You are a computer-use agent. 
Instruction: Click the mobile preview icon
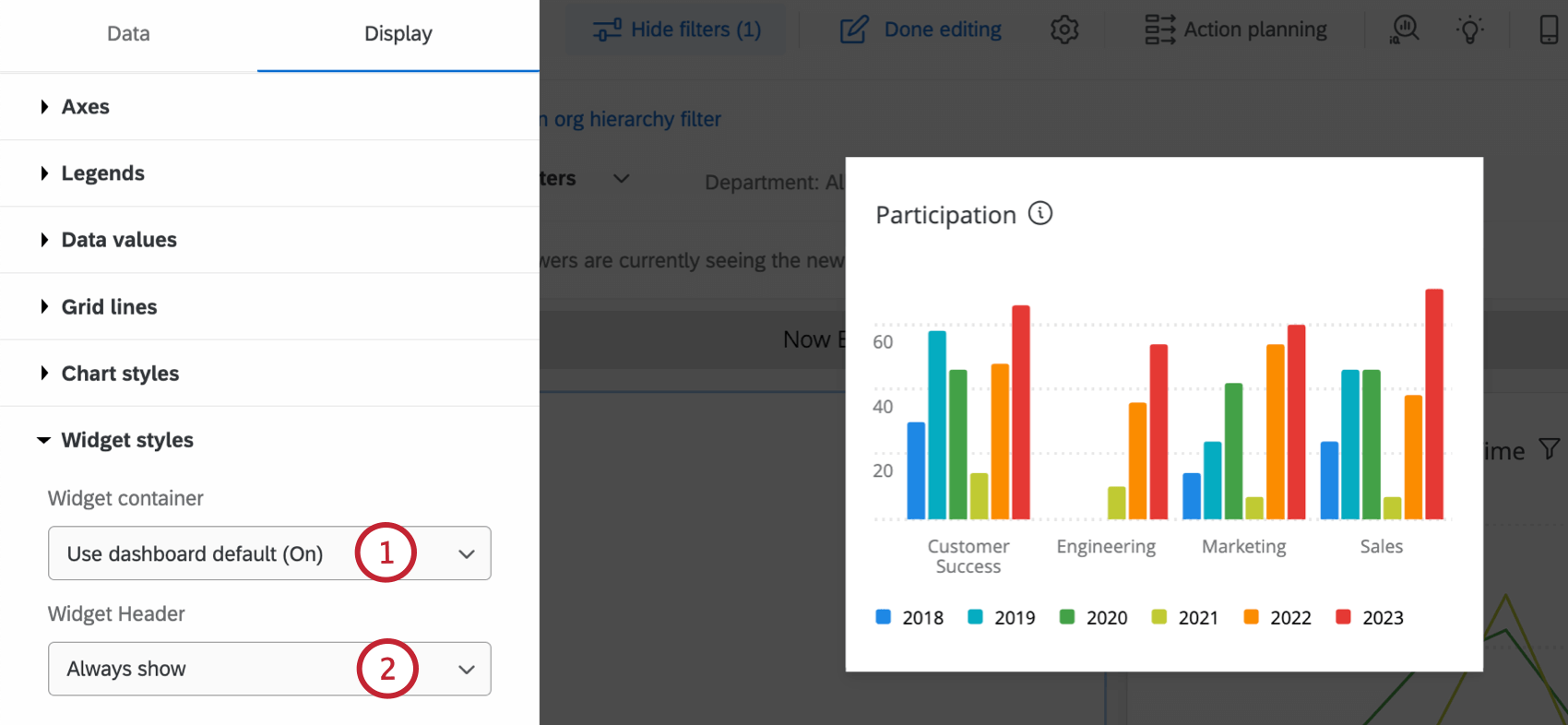[1549, 30]
